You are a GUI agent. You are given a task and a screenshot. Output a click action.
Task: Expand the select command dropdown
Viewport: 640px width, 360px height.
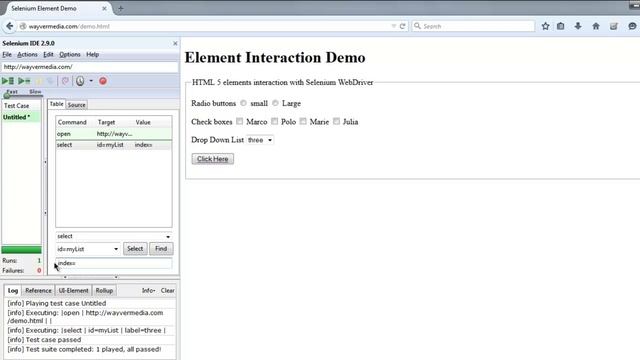(168, 237)
